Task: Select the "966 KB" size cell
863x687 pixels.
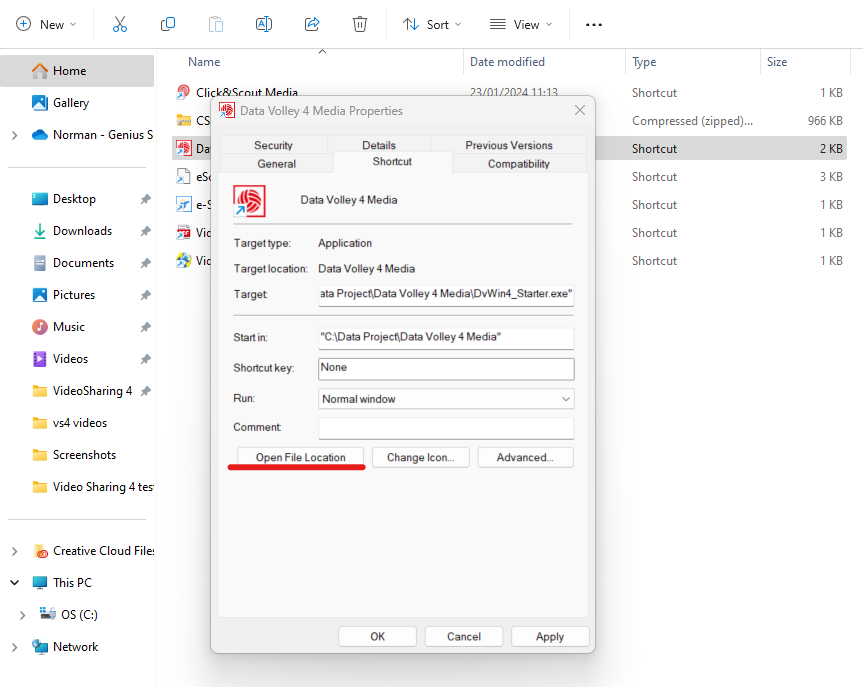Action: coord(825,121)
